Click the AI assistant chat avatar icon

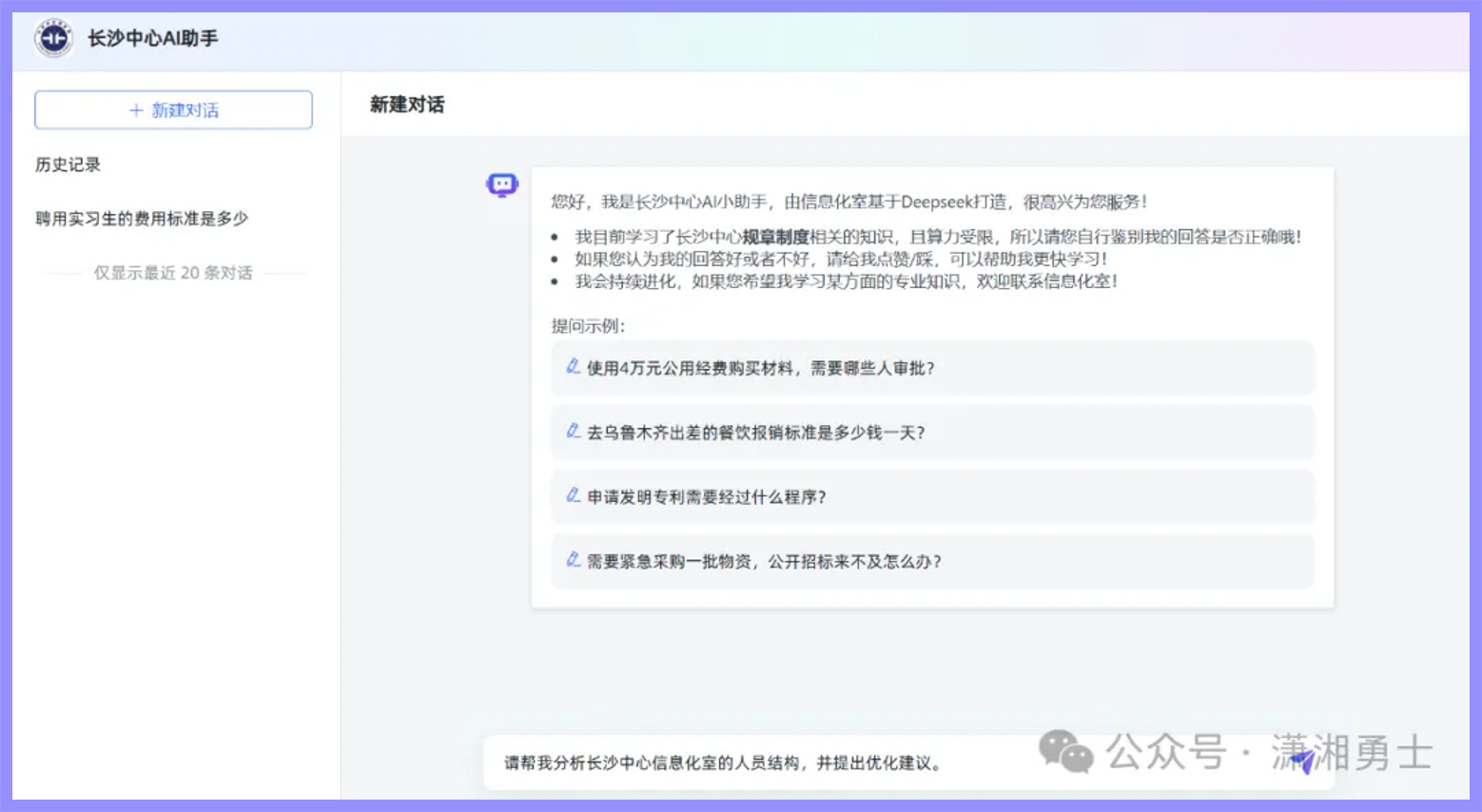(501, 185)
